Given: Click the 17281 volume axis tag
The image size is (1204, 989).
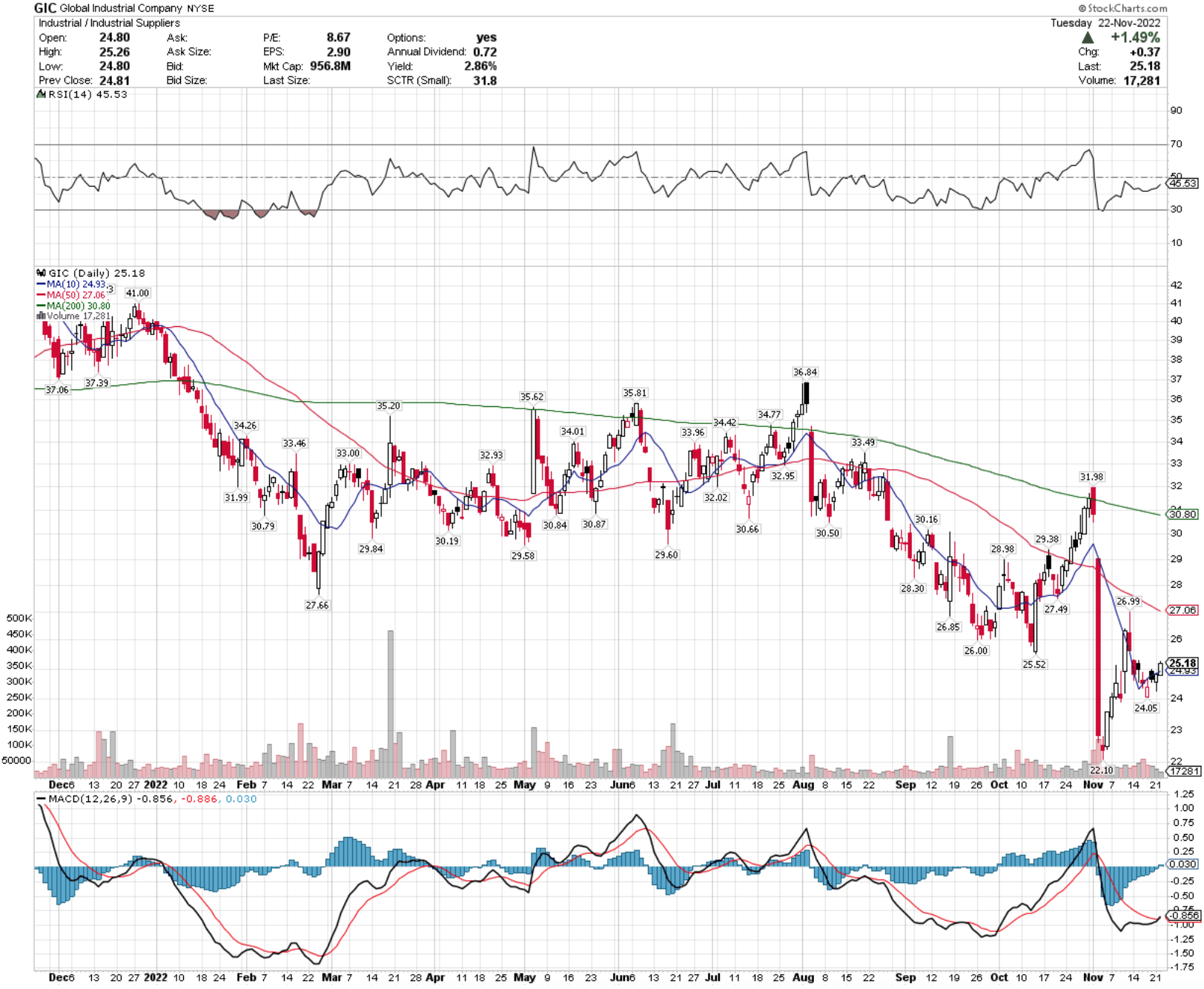Looking at the screenshot, I should pos(1182,771).
